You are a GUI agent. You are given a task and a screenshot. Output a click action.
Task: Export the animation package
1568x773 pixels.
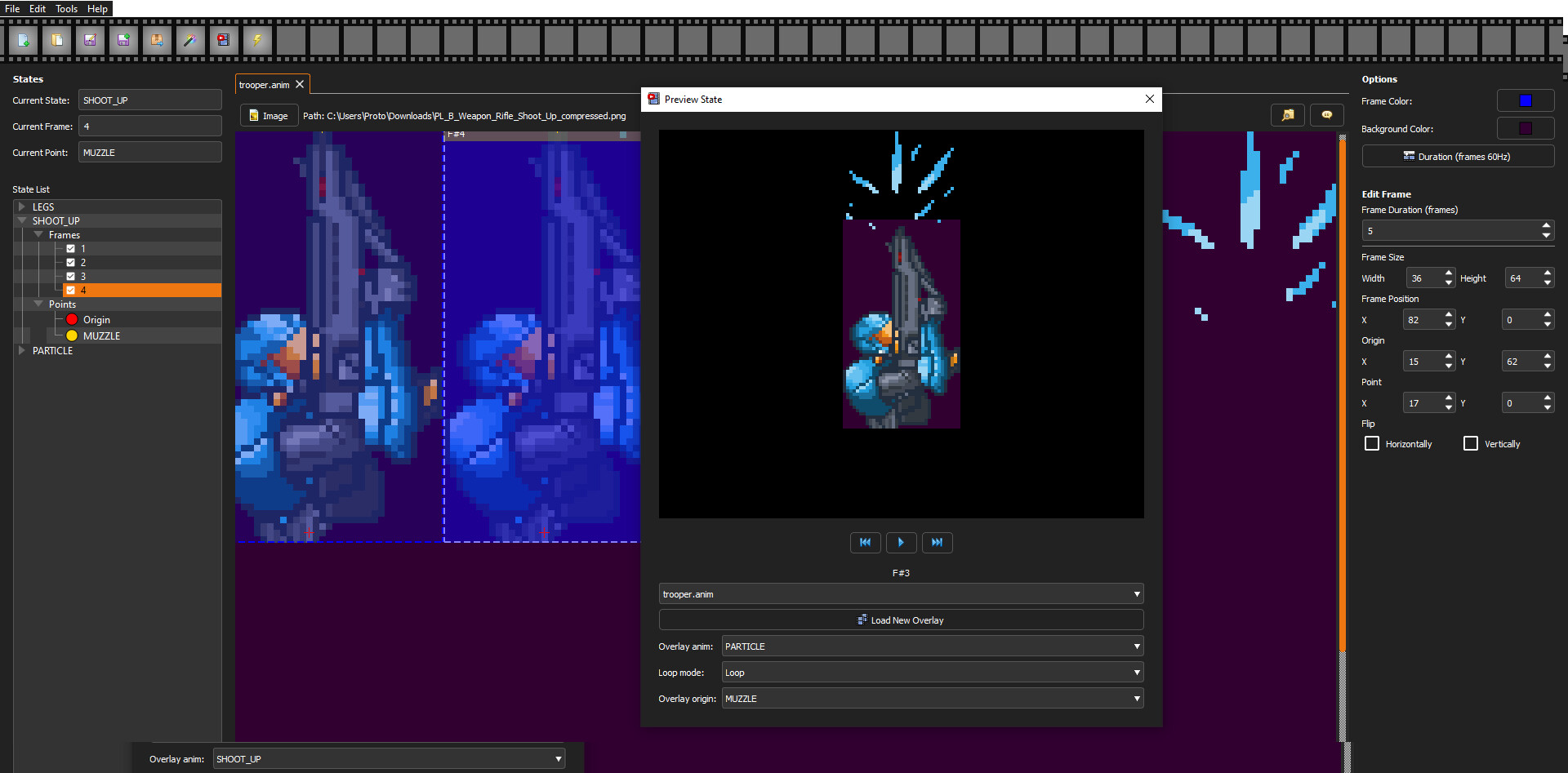(x=157, y=39)
